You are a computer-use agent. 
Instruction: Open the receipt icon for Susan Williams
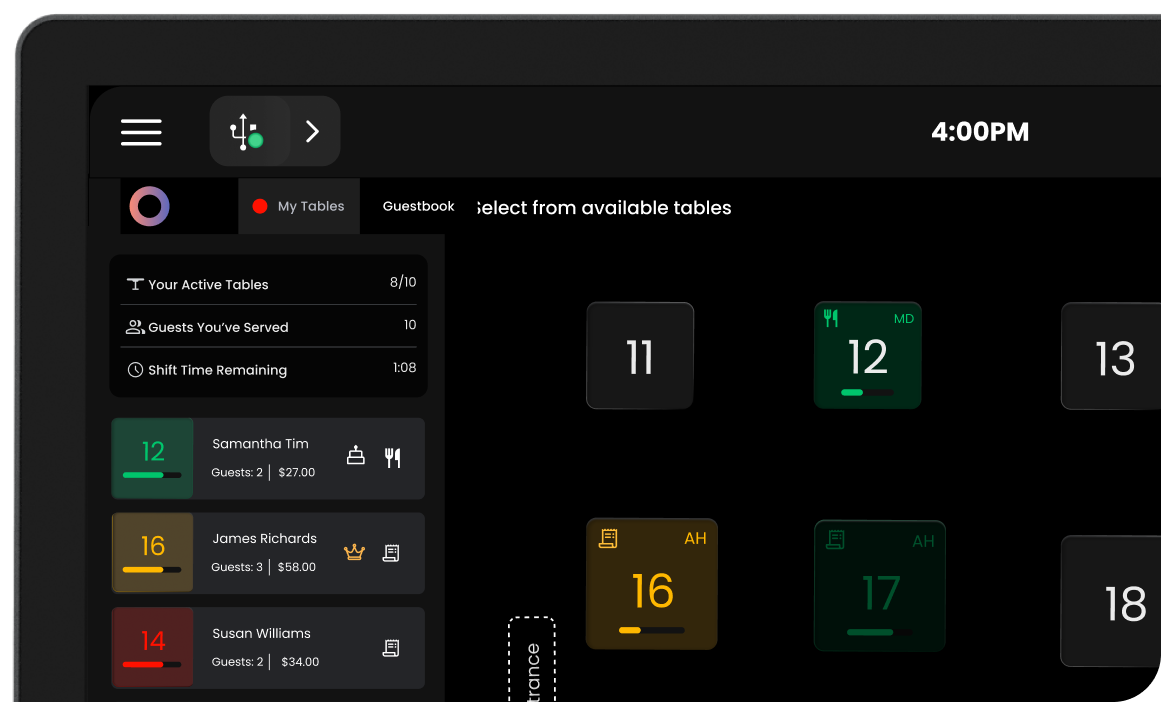(x=392, y=648)
